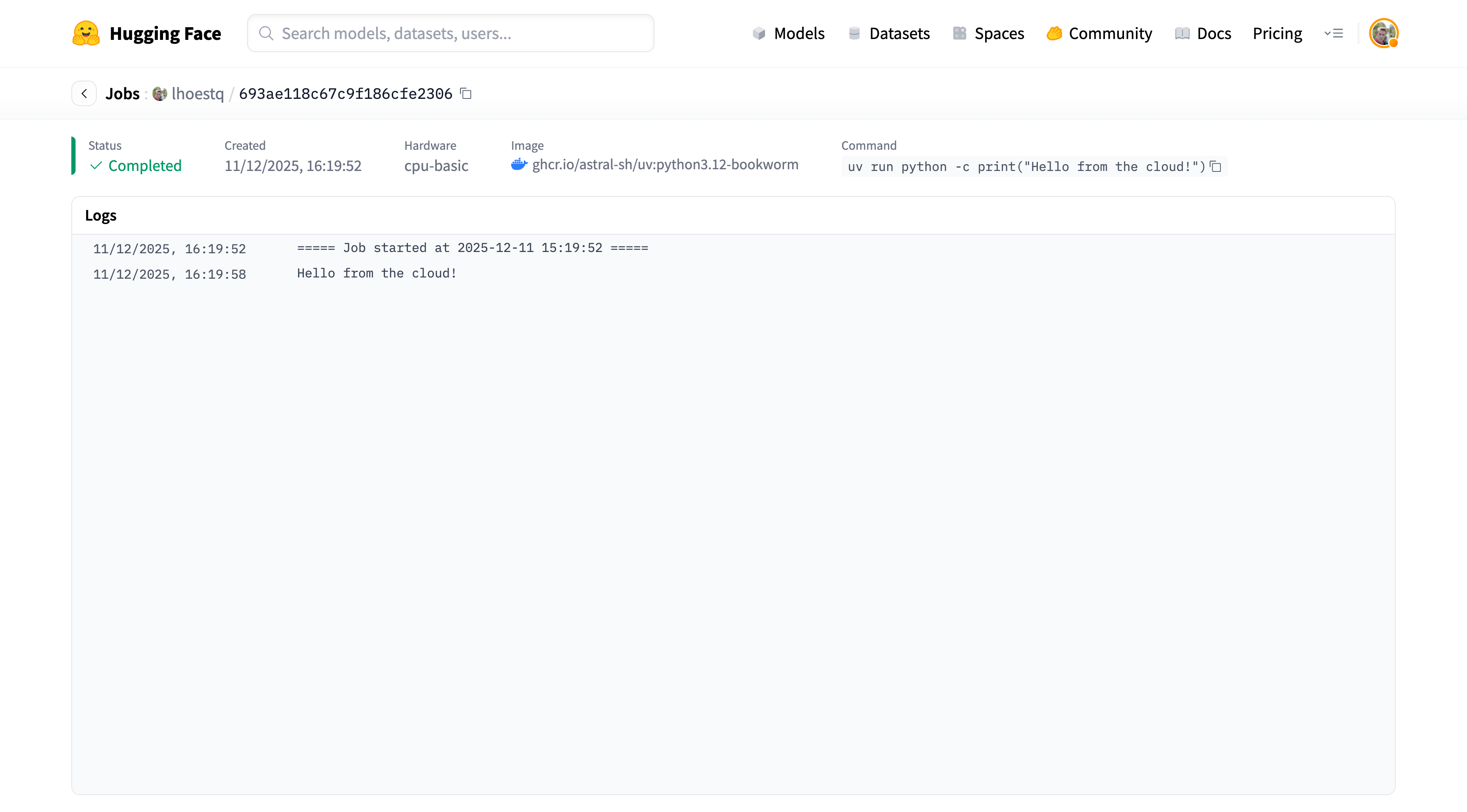Click the Hugging Face emoji logo
The image size is (1467, 812).
(86, 33)
